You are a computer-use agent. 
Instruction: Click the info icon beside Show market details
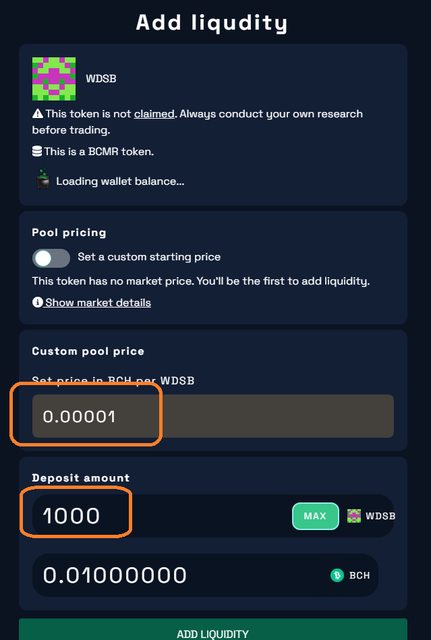click(38, 302)
